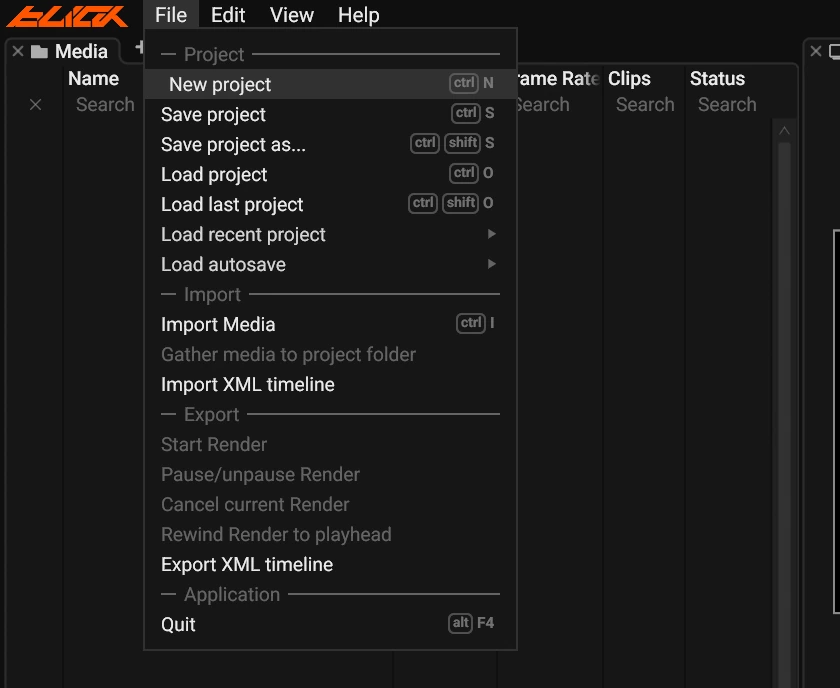Choose Import Media from menu

pyautogui.click(x=331, y=324)
